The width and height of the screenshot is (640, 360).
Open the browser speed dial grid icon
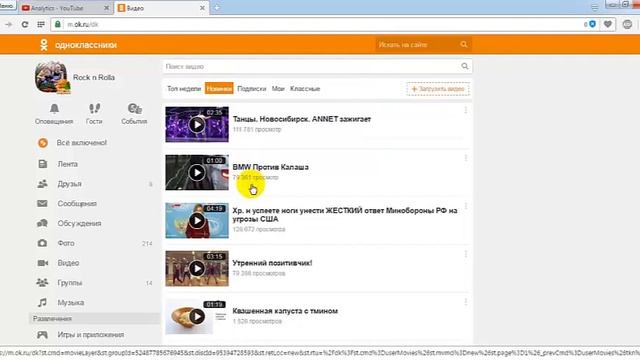click(x=41, y=24)
